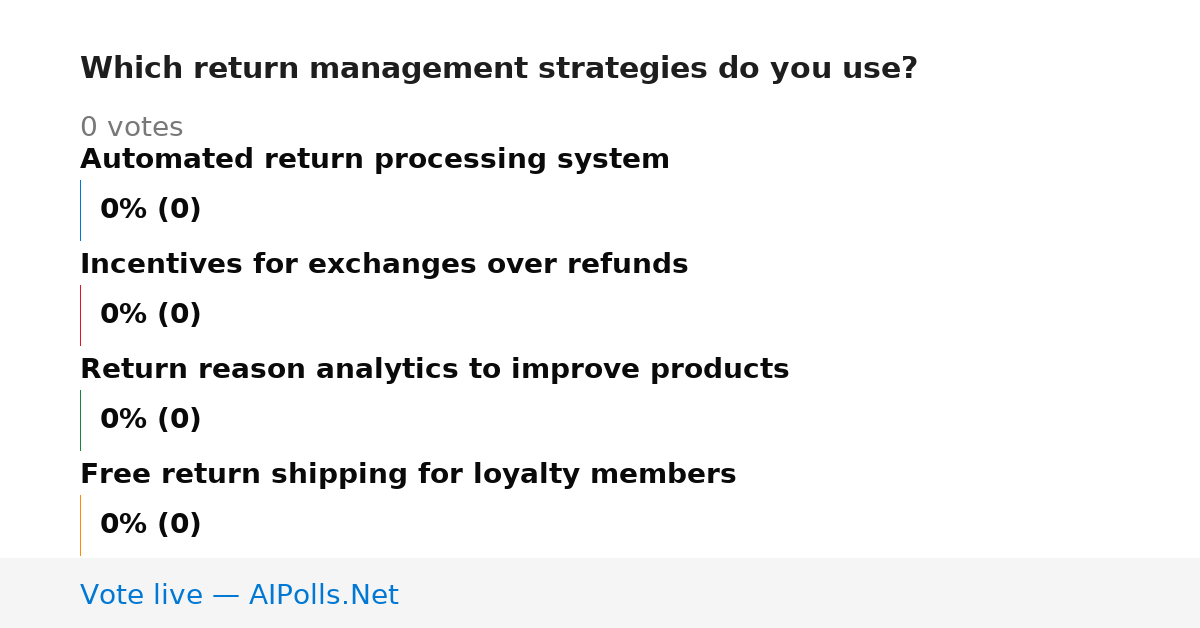Click the gray footer bar area
Image resolution: width=1200 pixels, height=628 pixels.
pyautogui.click(x=600, y=593)
